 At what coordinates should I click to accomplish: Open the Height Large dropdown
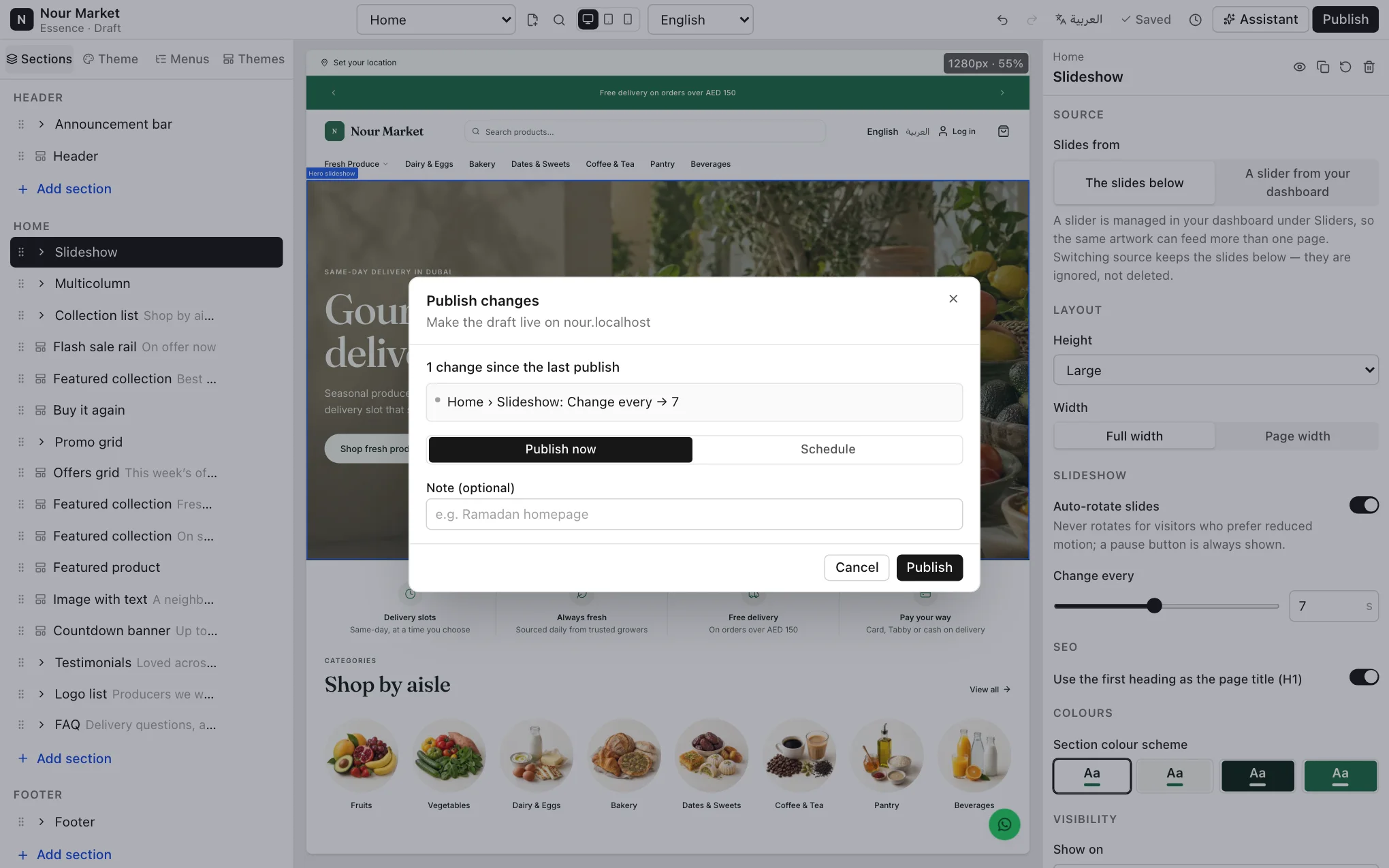(1215, 370)
